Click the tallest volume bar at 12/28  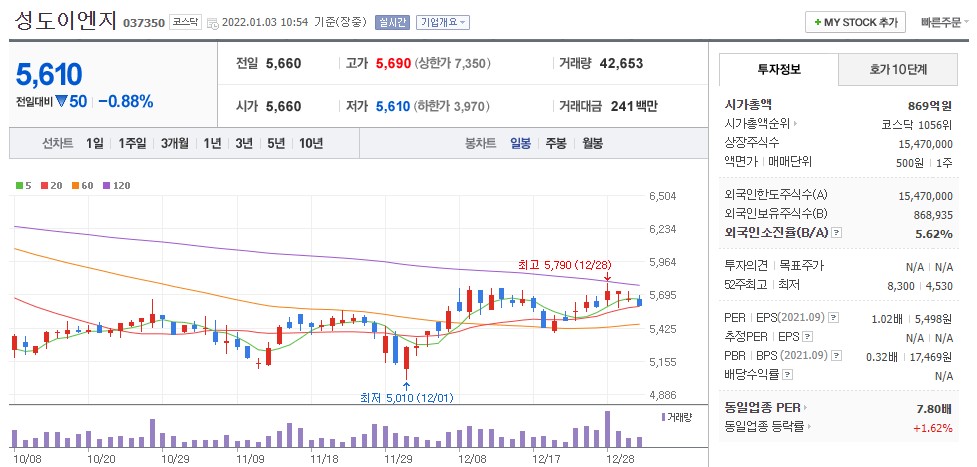(608, 429)
